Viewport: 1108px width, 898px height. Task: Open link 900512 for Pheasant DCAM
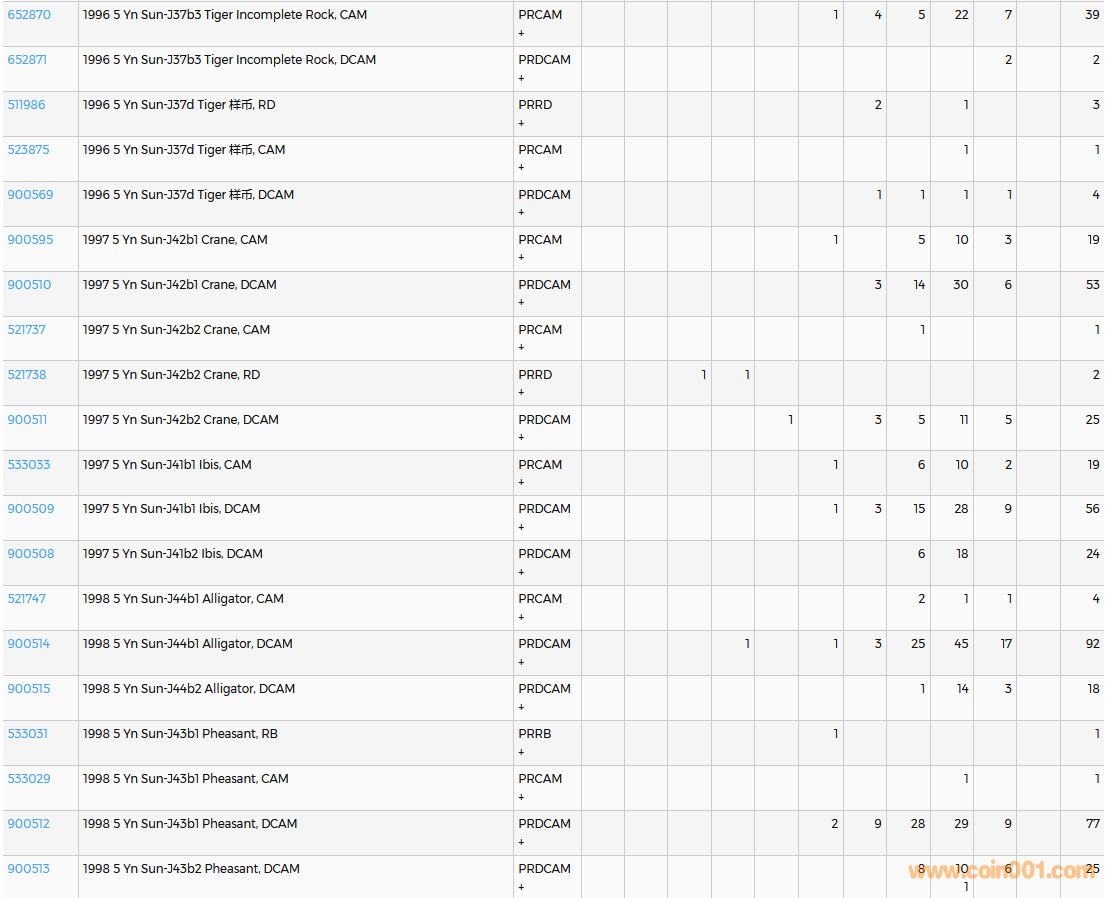pos(28,824)
